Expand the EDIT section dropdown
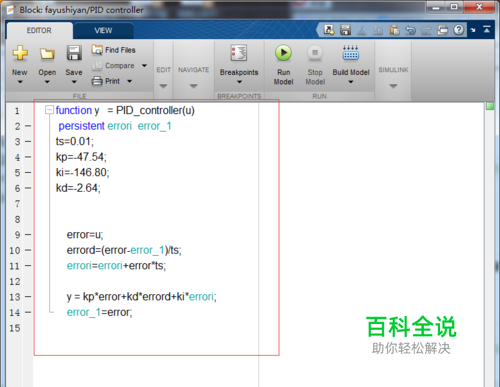 tap(163, 86)
